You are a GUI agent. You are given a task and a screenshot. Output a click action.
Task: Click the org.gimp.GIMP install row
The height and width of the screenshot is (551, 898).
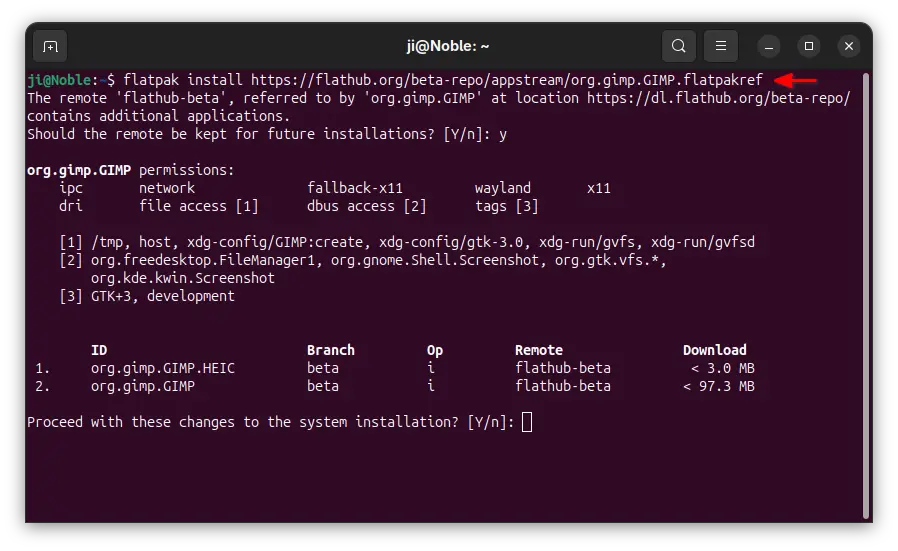[x=394, y=386]
